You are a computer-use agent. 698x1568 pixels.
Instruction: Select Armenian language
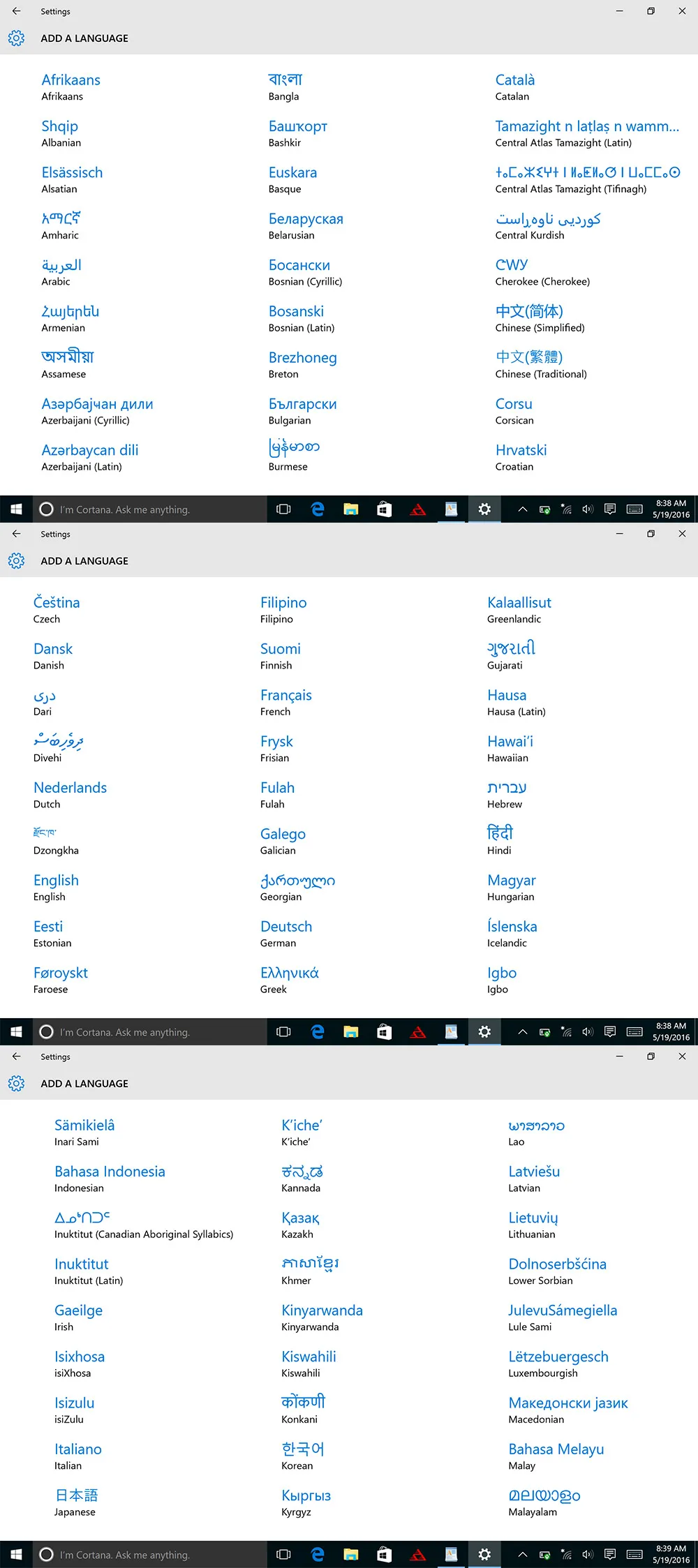coord(70,318)
